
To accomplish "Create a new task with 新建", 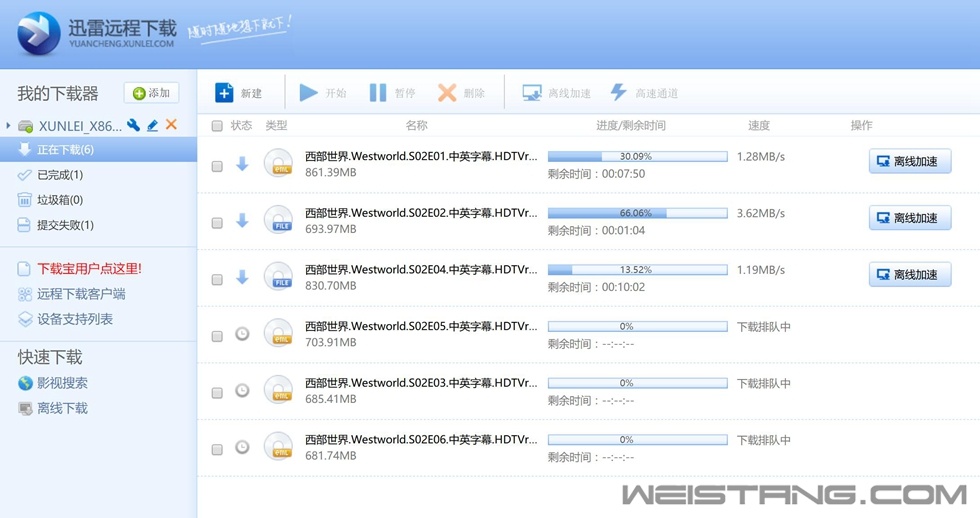I will coord(238,93).
